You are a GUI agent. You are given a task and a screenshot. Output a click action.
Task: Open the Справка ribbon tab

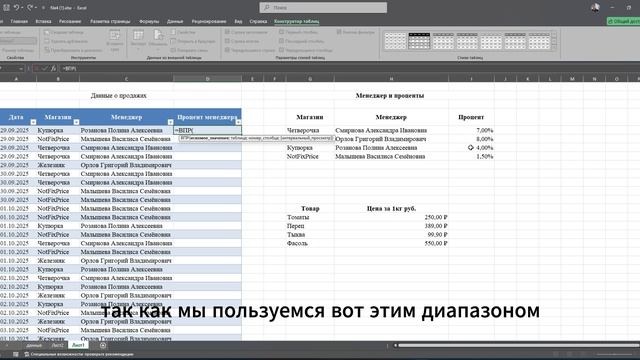point(258,21)
